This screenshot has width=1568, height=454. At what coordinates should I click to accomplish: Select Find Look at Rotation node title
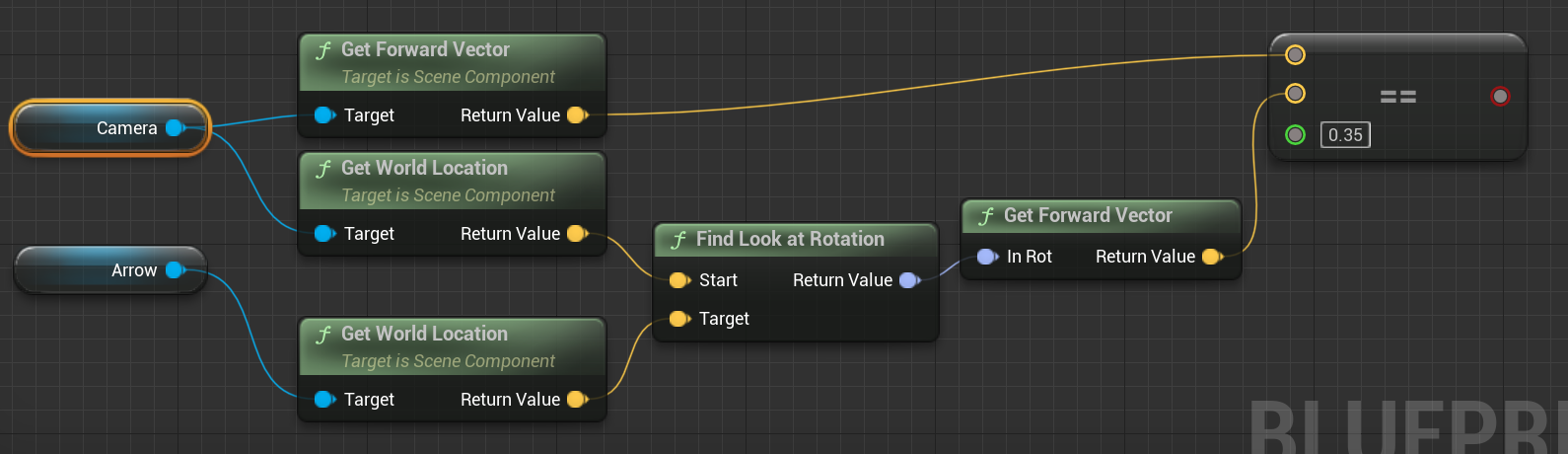790,239
